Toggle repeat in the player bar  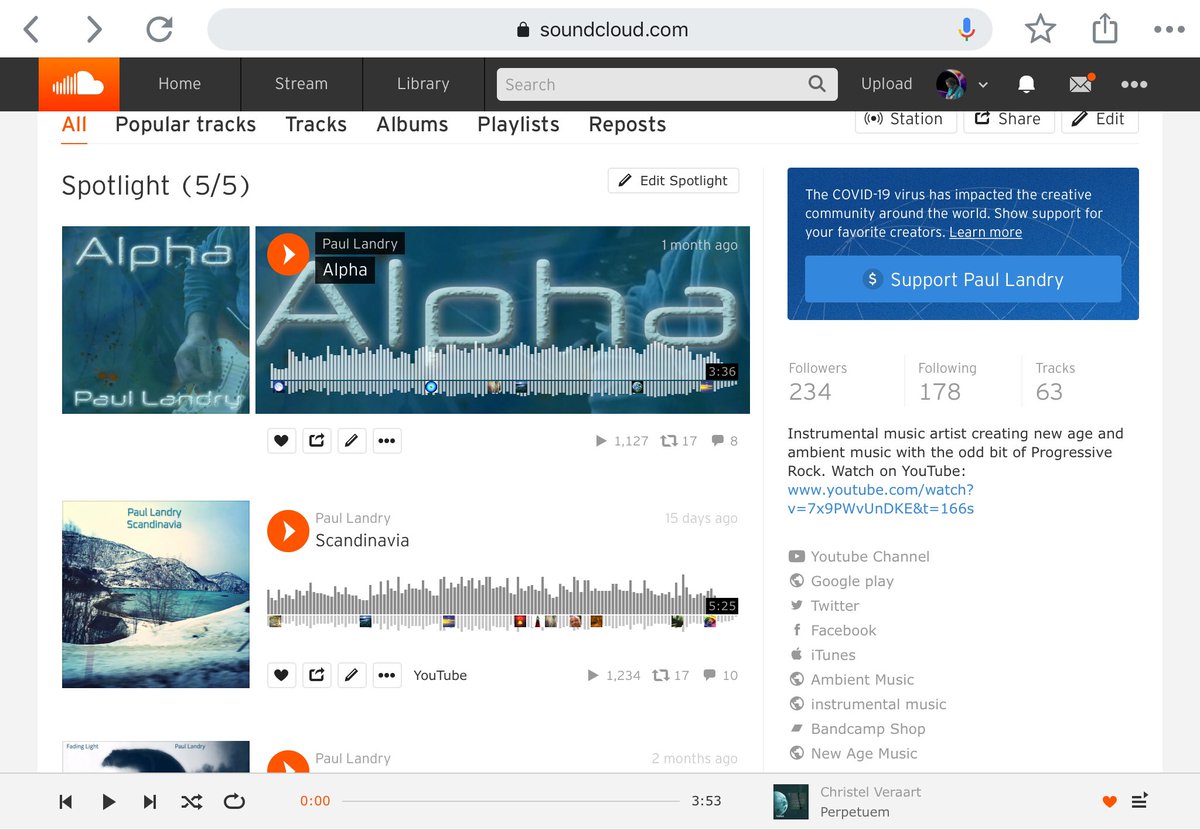234,801
